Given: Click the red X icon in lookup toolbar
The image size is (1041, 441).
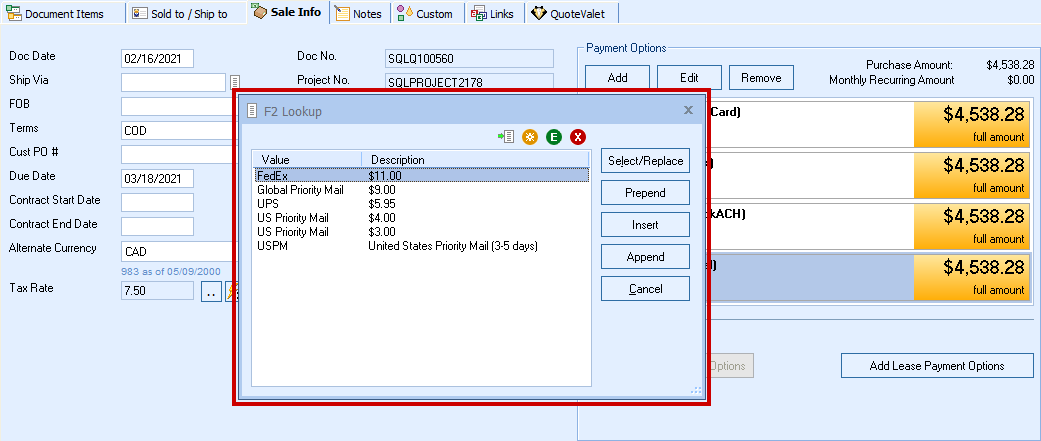Looking at the screenshot, I should click(578, 137).
